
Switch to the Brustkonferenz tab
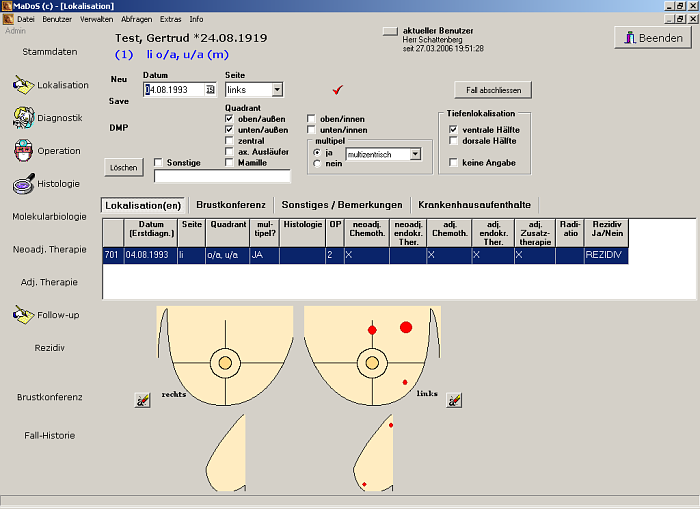point(230,204)
